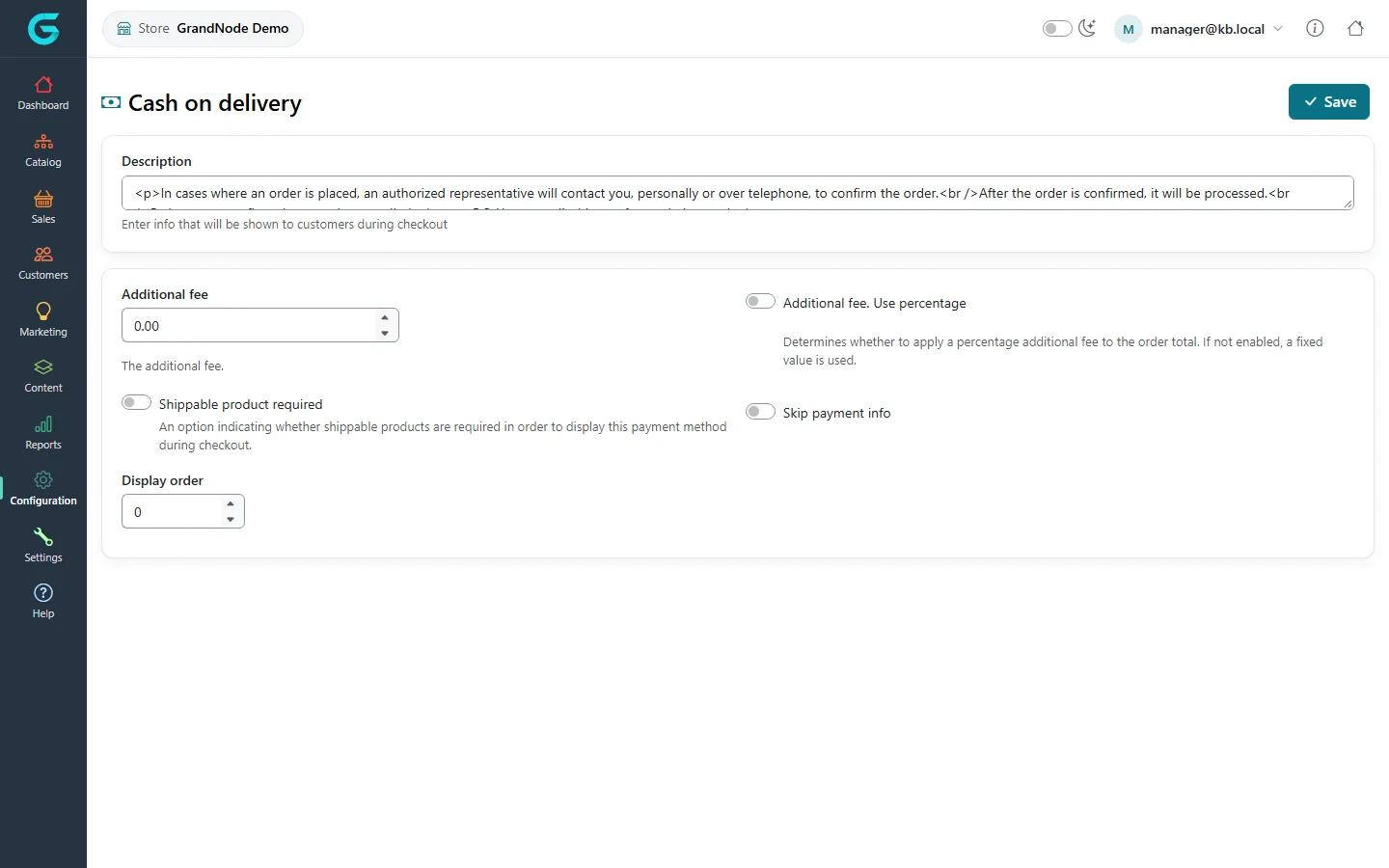Click 'Enter info that will be shown' hint

pos(285,225)
